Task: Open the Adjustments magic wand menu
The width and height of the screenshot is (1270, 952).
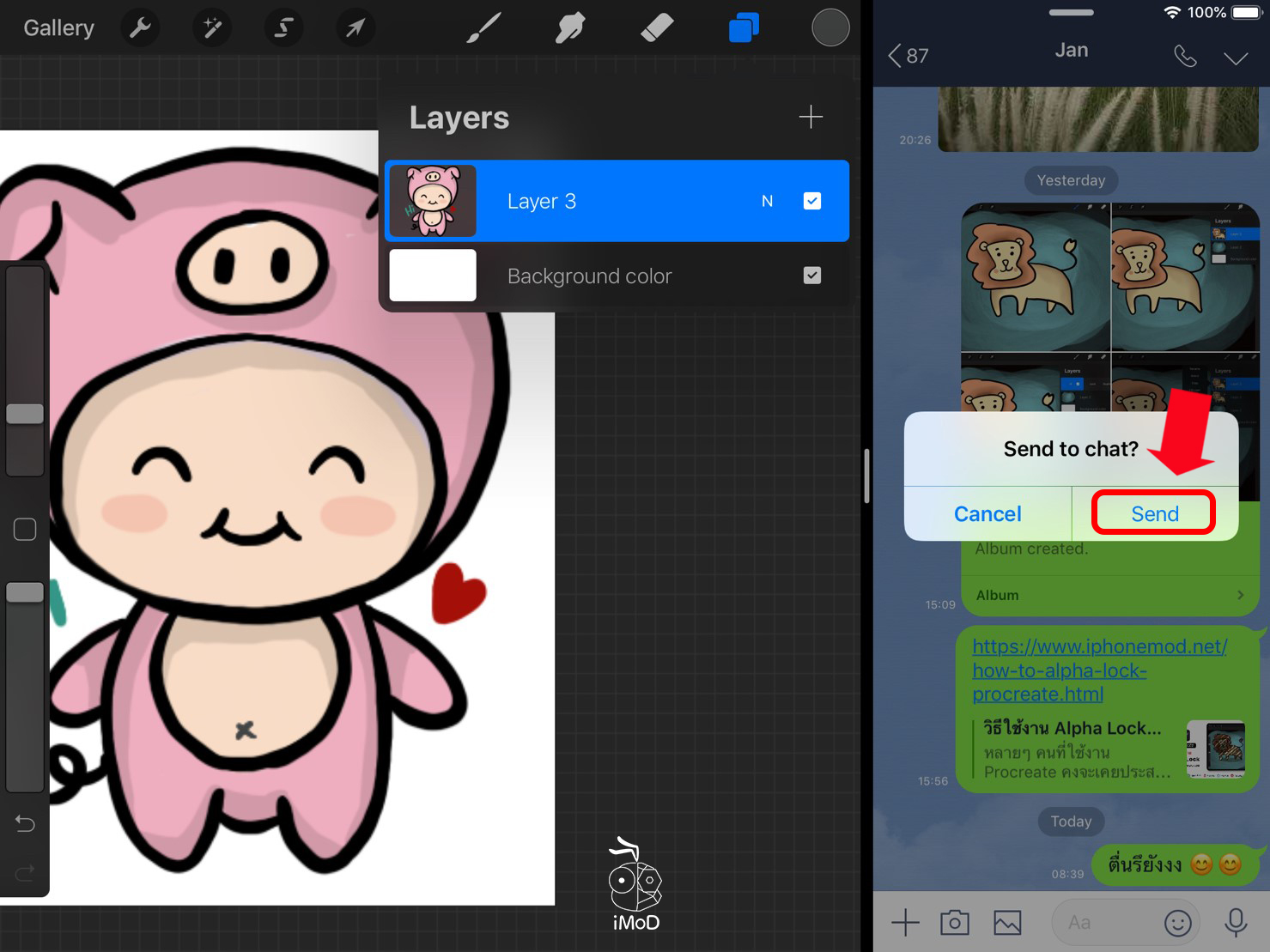Action: [211, 28]
